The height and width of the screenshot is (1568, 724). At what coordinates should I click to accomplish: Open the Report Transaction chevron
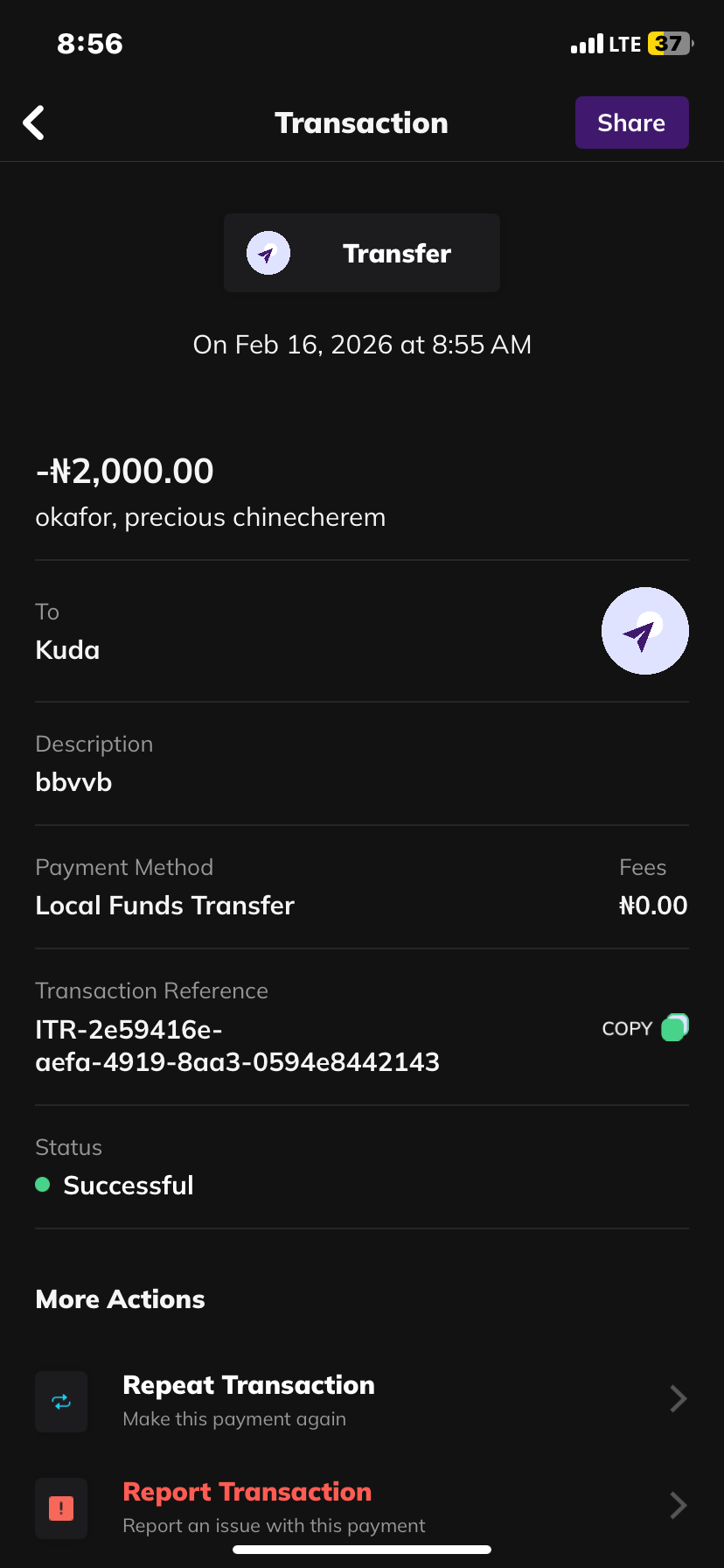pos(678,1506)
